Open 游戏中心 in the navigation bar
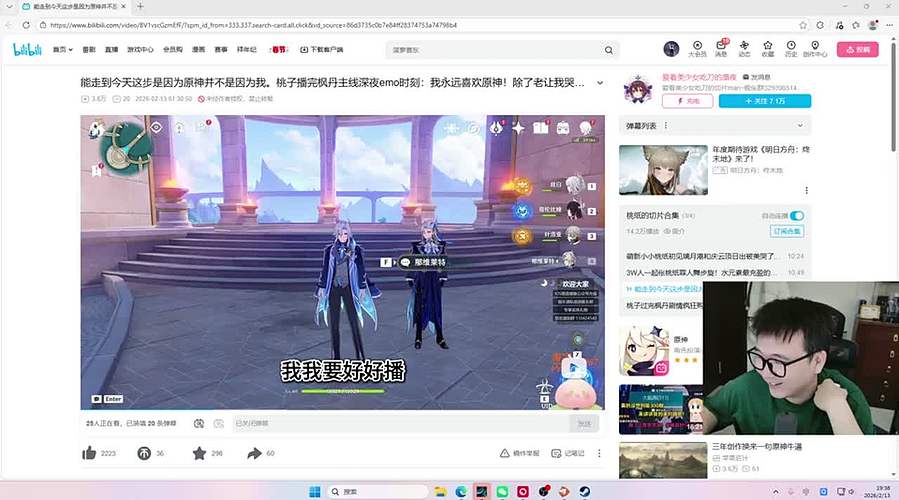 [x=140, y=50]
